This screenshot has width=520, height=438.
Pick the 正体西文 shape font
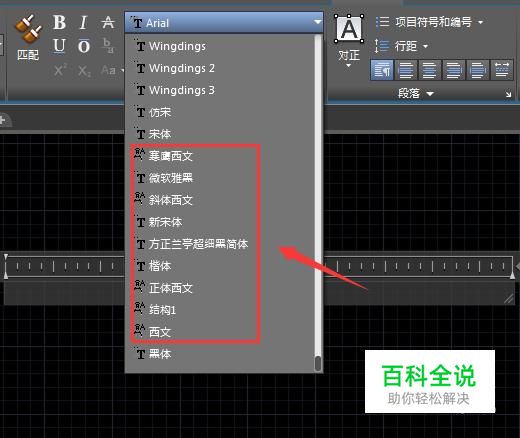[220, 288]
